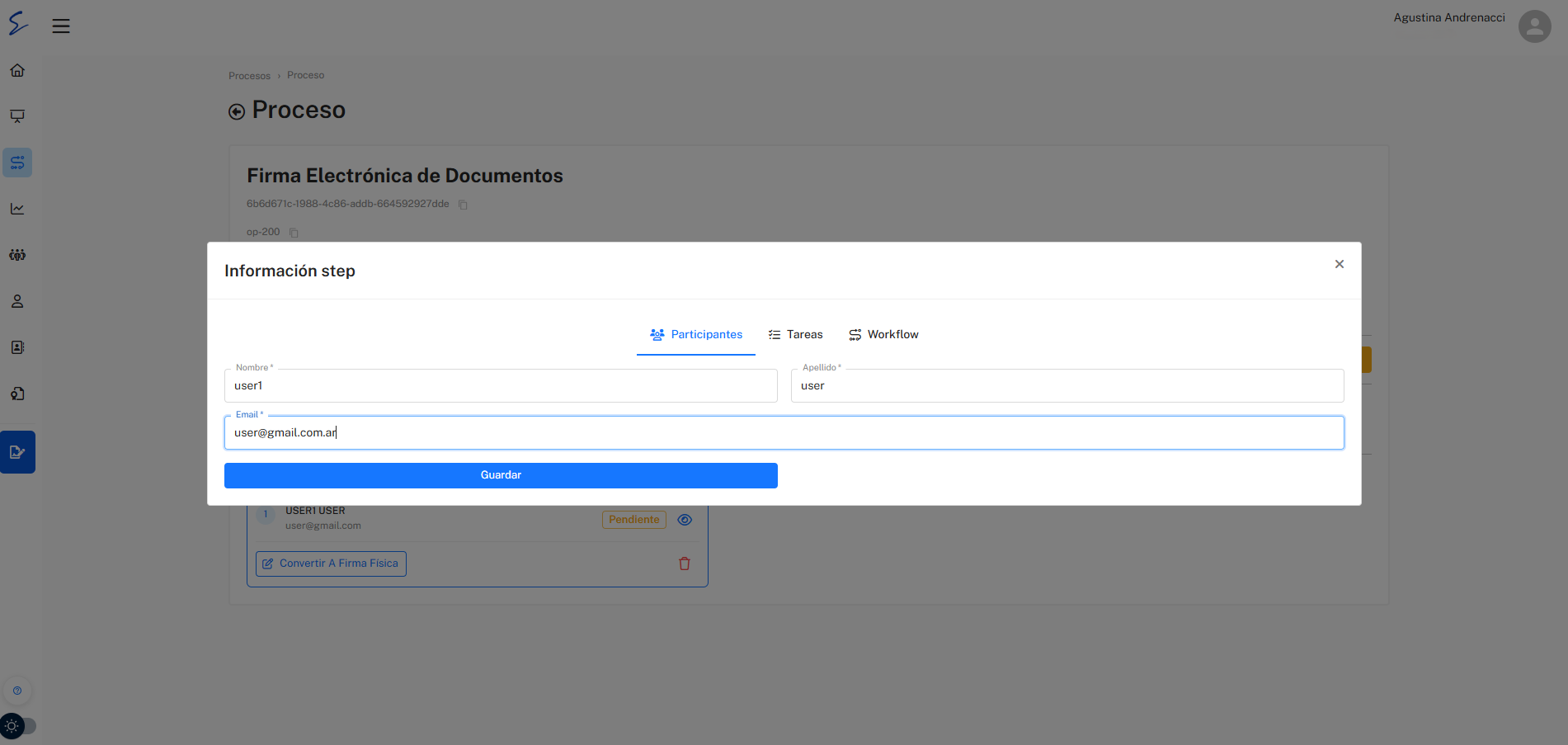Image resolution: width=1568 pixels, height=745 pixels.
Task: Click the Apellido input field
Action: pos(1067,385)
